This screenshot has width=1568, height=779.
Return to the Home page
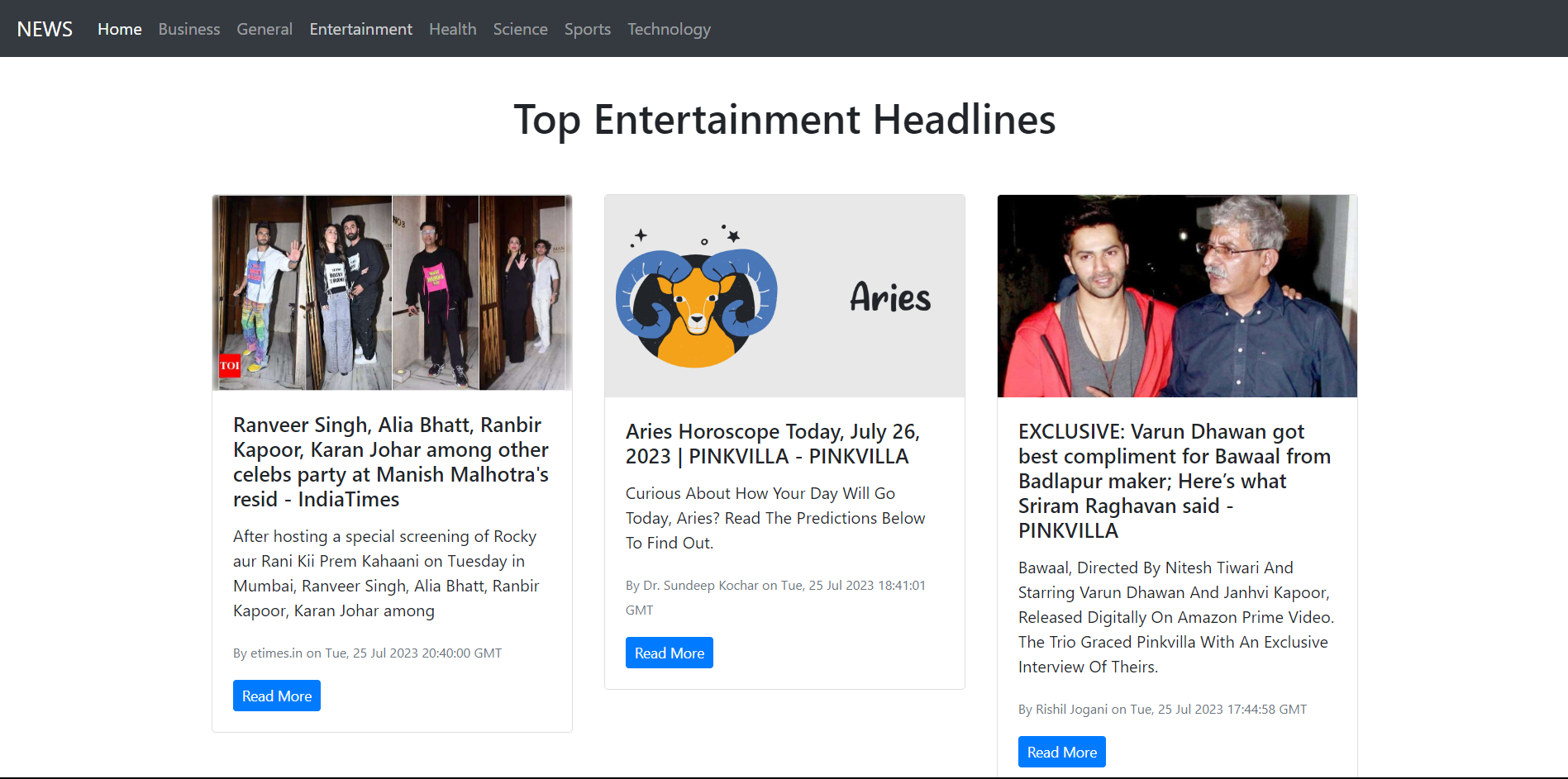tap(119, 29)
